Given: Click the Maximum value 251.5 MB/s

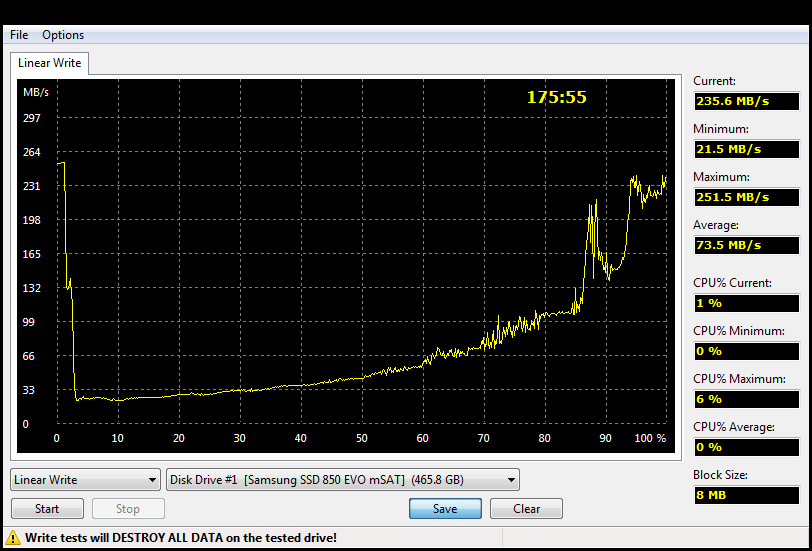Looking at the screenshot, I should pyautogui.click(x=746, y=197).
